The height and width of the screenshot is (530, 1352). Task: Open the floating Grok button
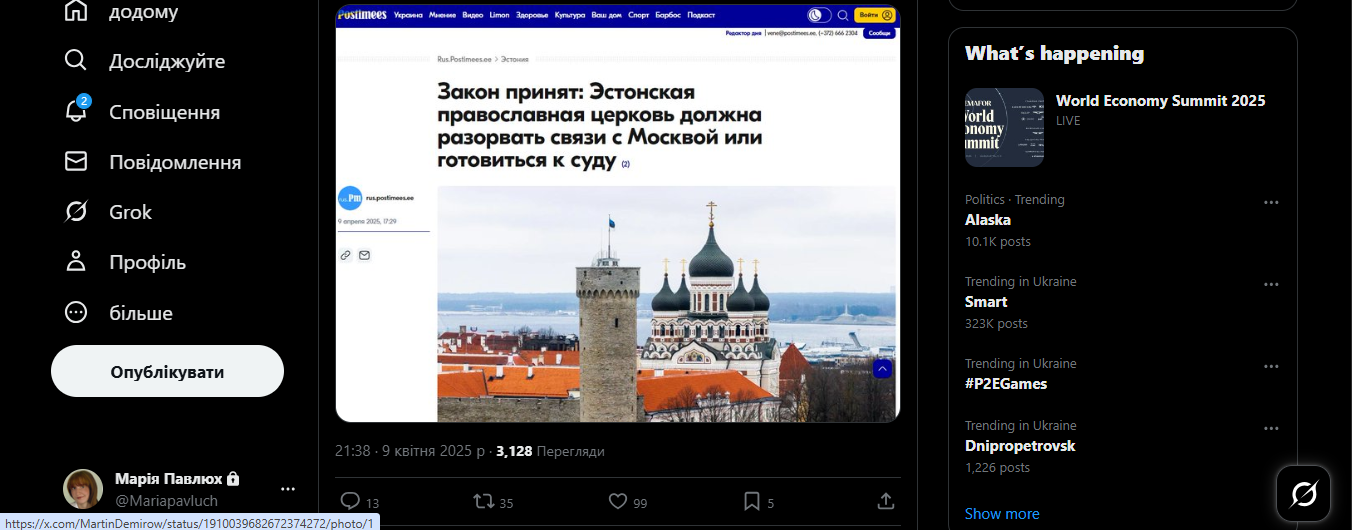pyautogui.click(x=1304, y=493)
